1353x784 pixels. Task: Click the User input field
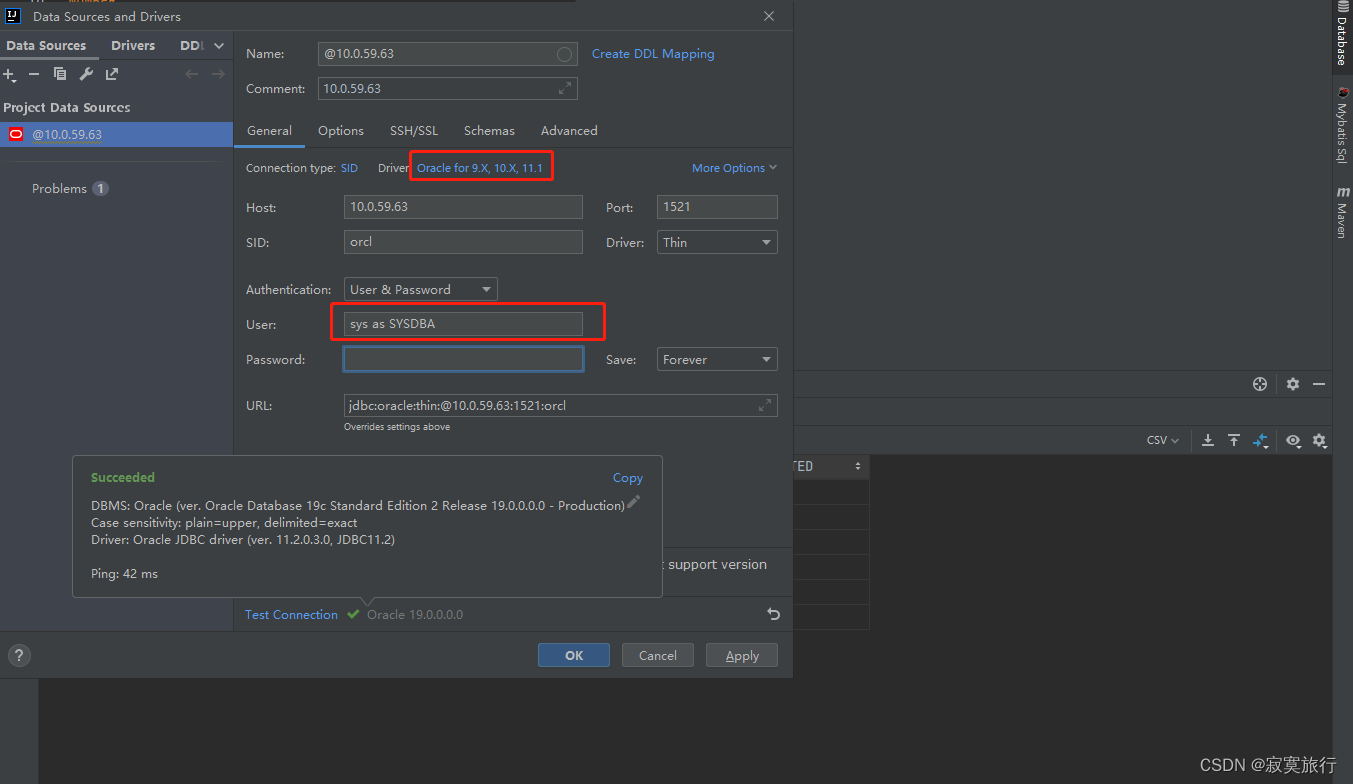pyautogui.click(x=463, y=324)
